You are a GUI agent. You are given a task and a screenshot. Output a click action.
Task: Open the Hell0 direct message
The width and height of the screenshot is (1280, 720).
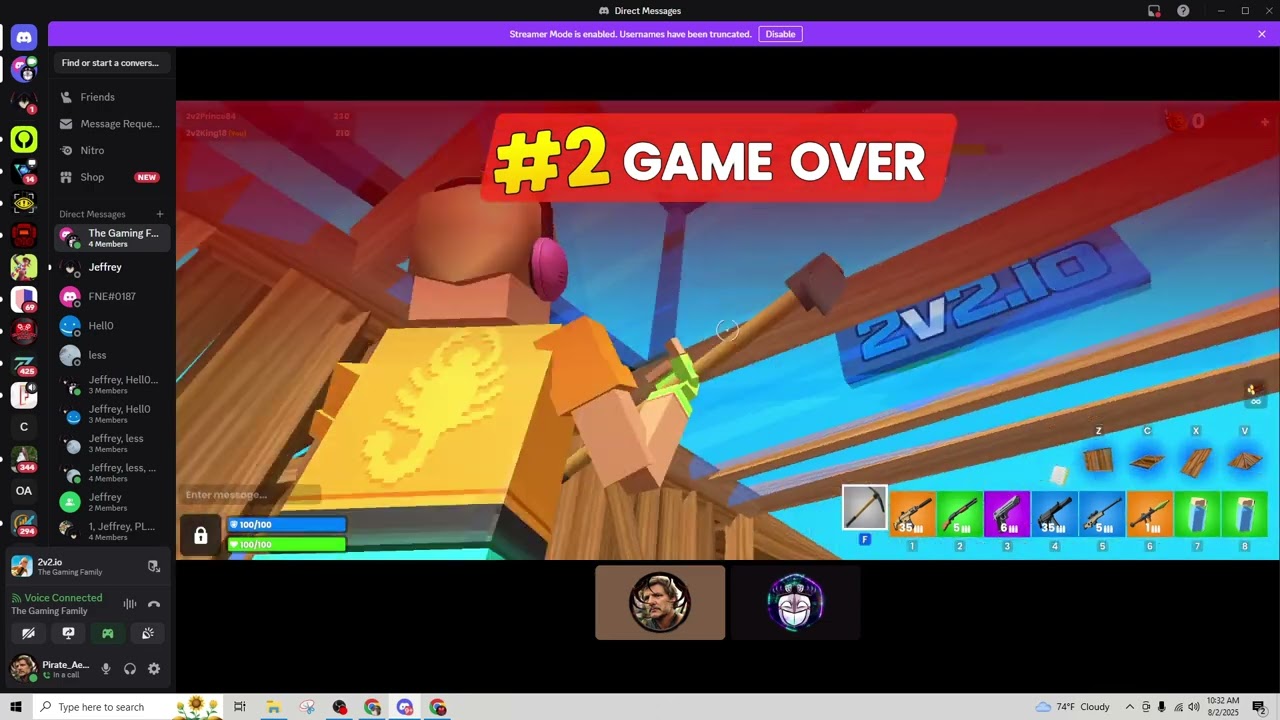click(112, 326)
